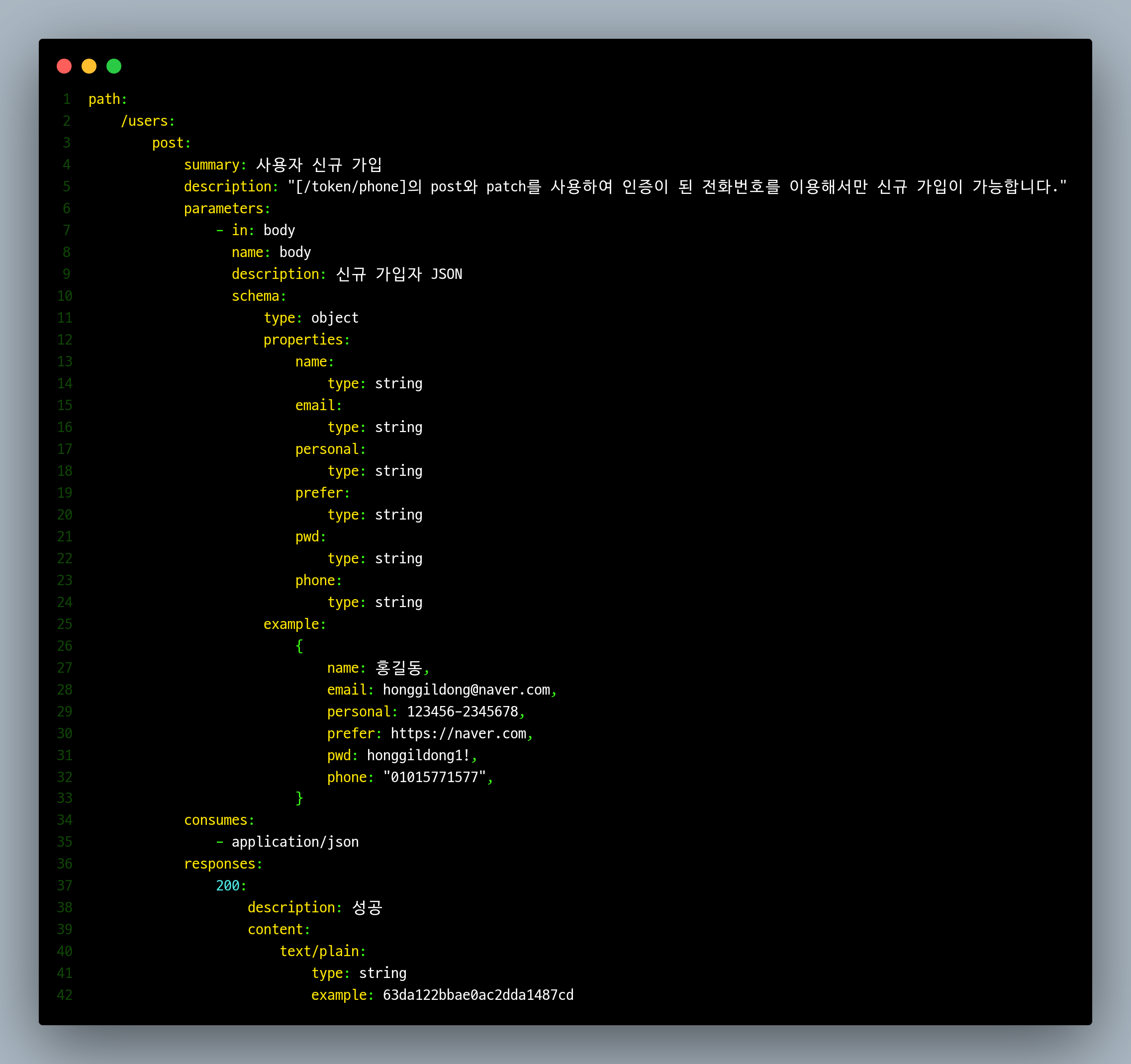Click the opening curly brace on line 26

(299, 646)
